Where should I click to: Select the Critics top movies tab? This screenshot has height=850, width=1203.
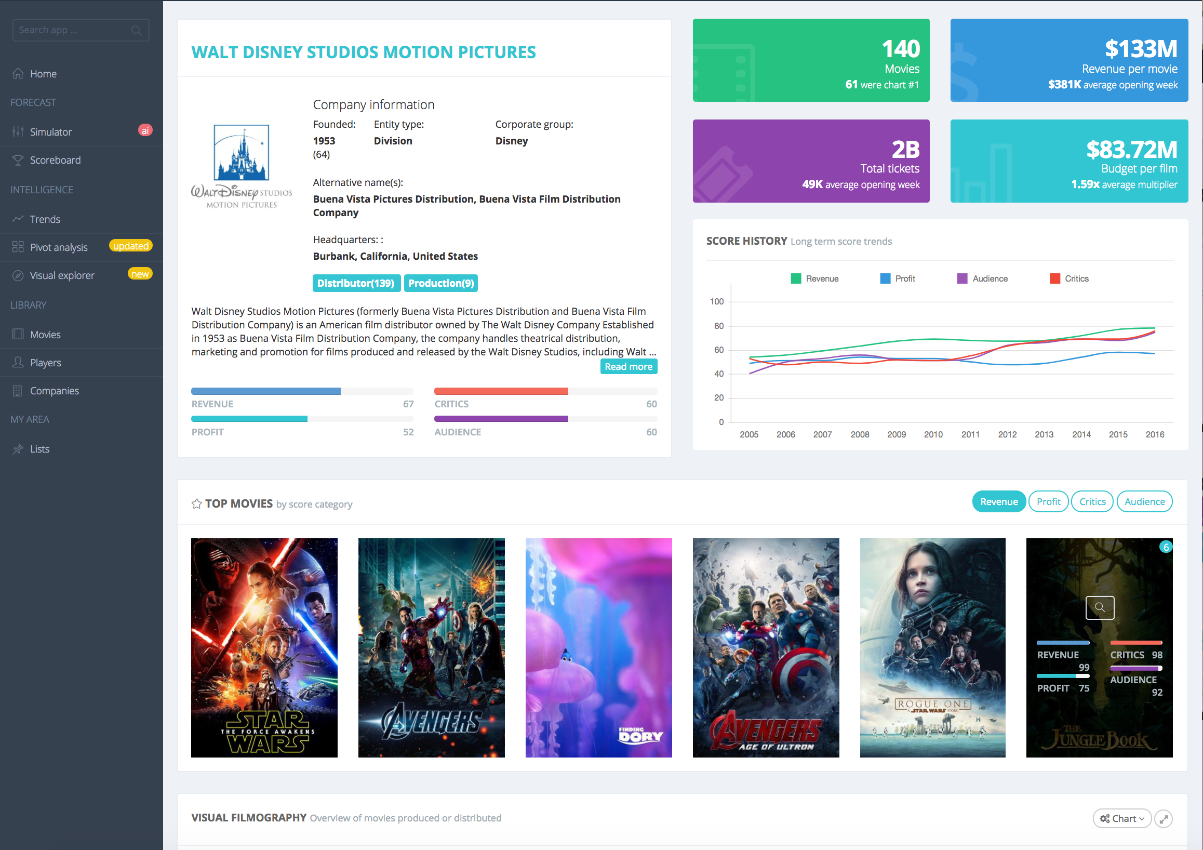pos(1093,502)
